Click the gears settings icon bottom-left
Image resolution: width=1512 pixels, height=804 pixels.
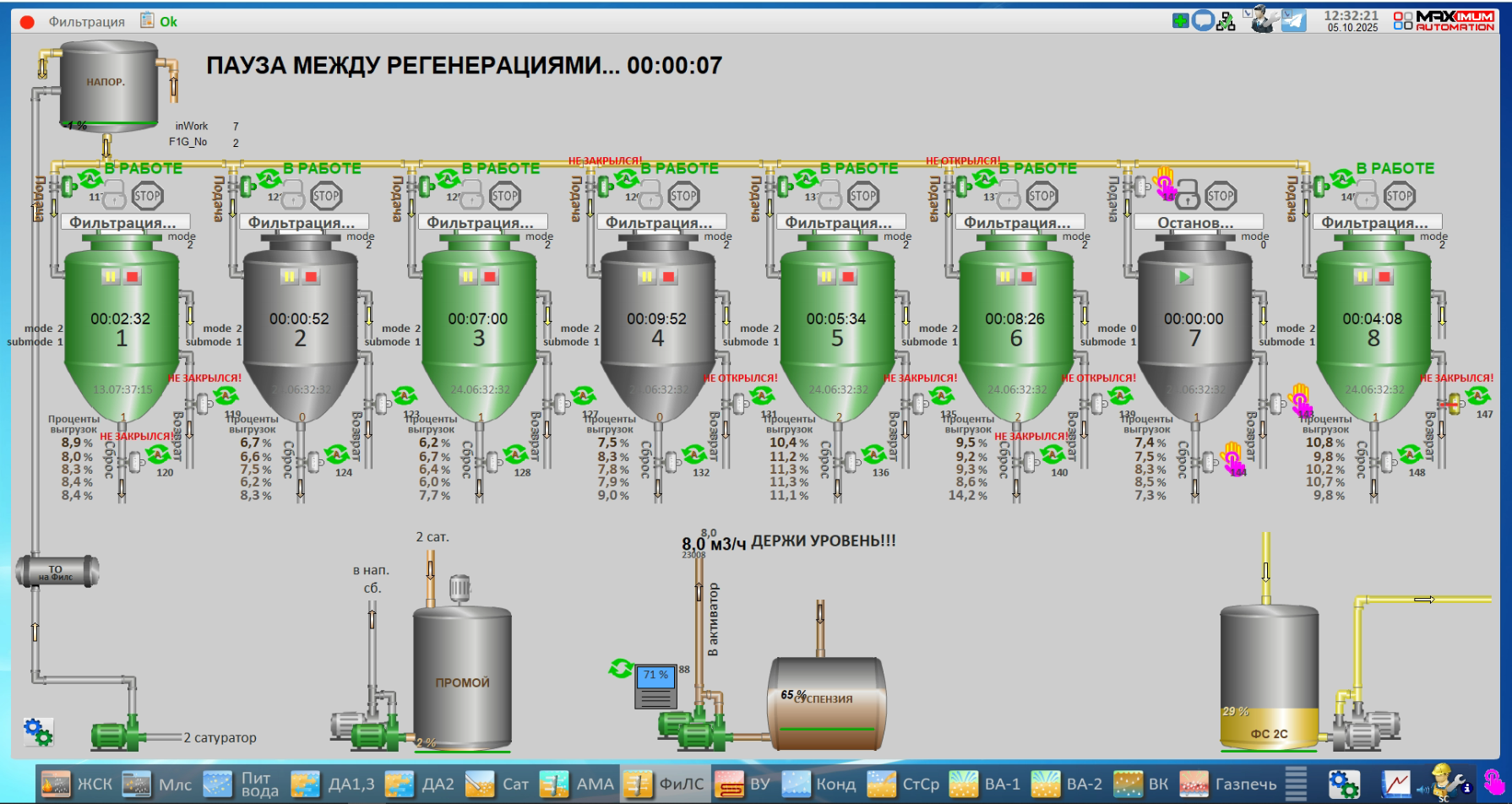point(38,731)
